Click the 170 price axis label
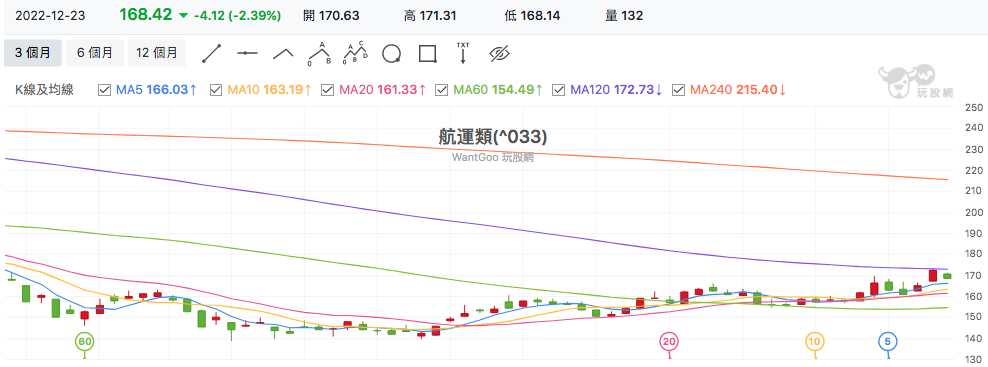This screenshot has height=367, width=988. (974, 276)
